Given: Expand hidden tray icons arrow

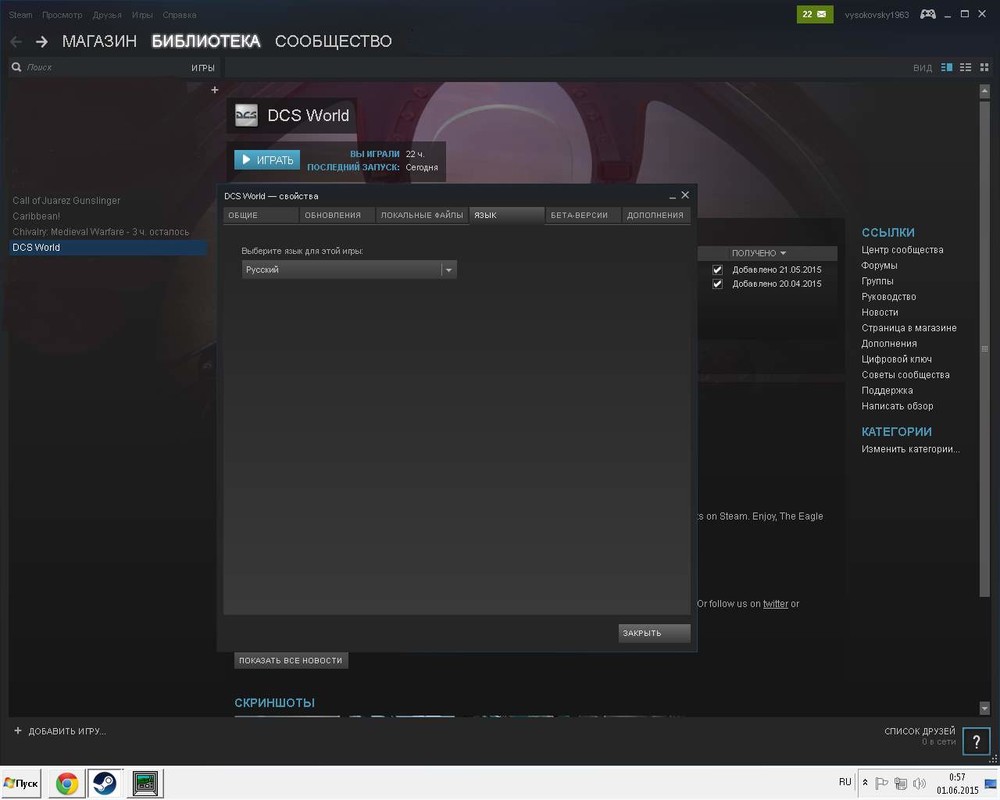Looking at the screenshot, I should 865,782.
